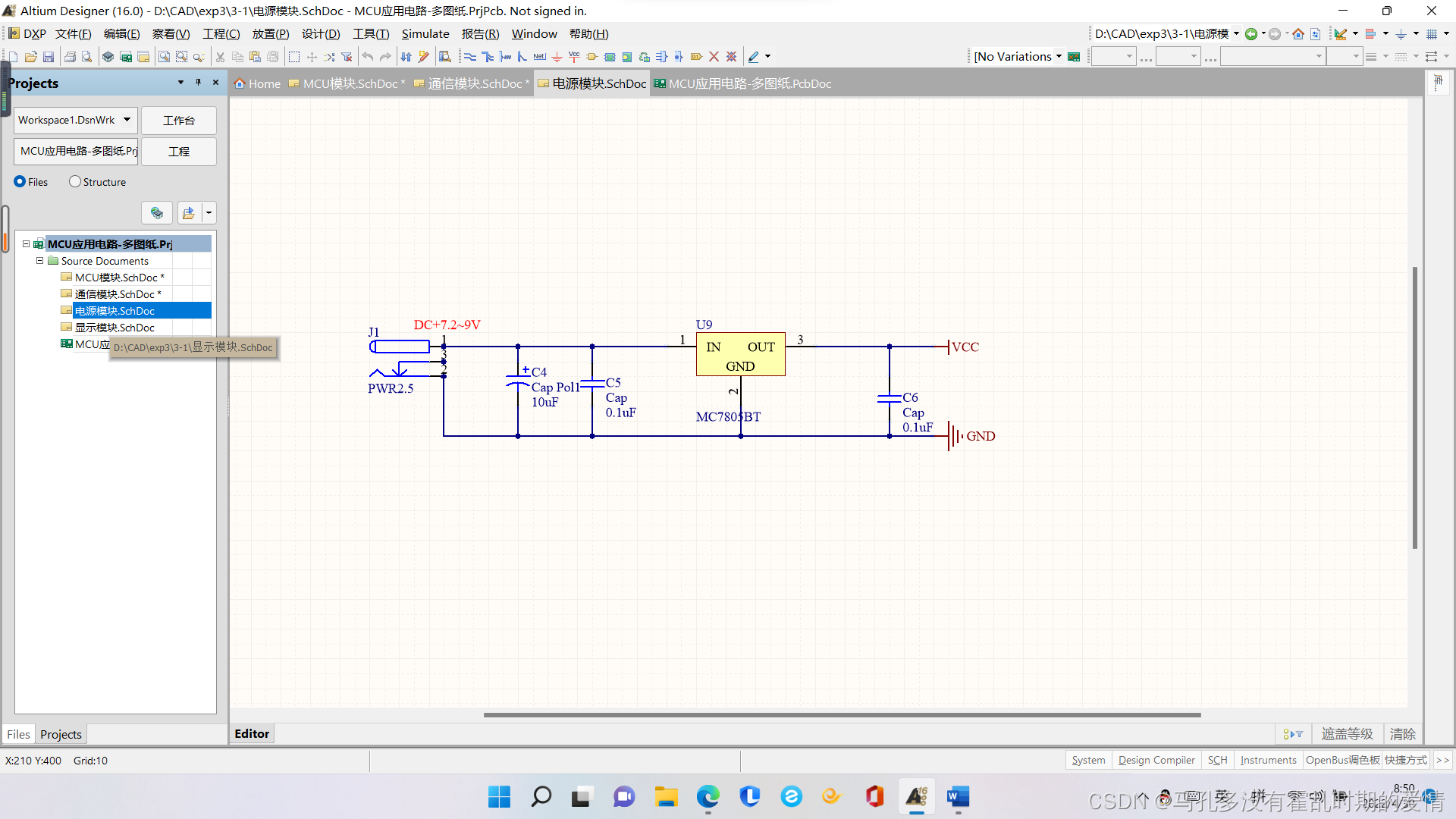Click the 工作台 button
Image resolution: width=1456 pixels, height=819 pixels.
pyautogui.click(x=179, y=121)
